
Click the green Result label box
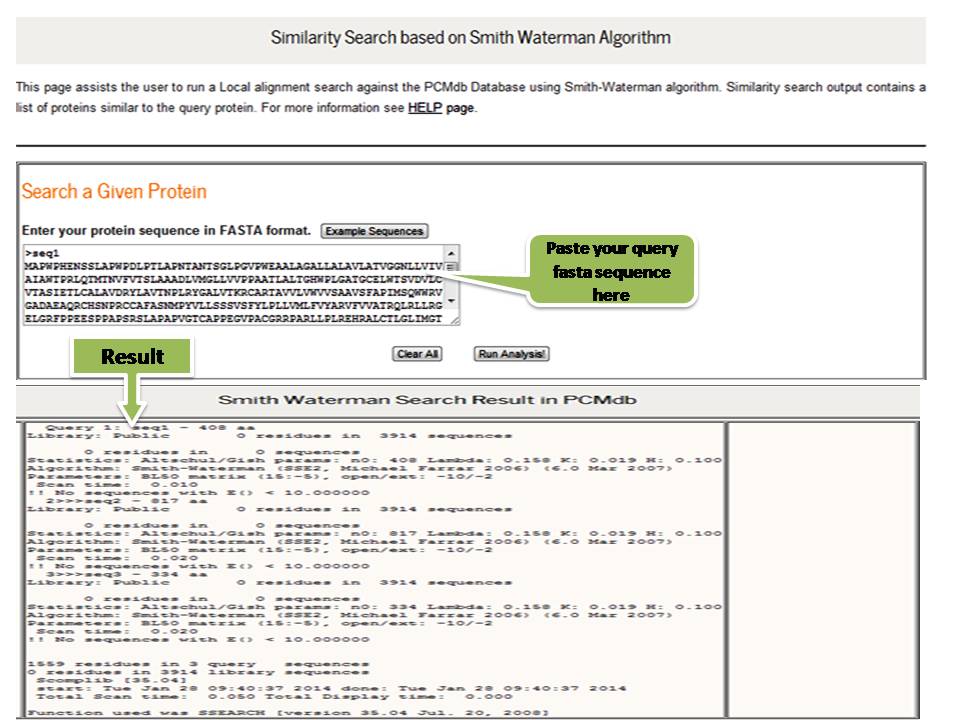[132, 357]
